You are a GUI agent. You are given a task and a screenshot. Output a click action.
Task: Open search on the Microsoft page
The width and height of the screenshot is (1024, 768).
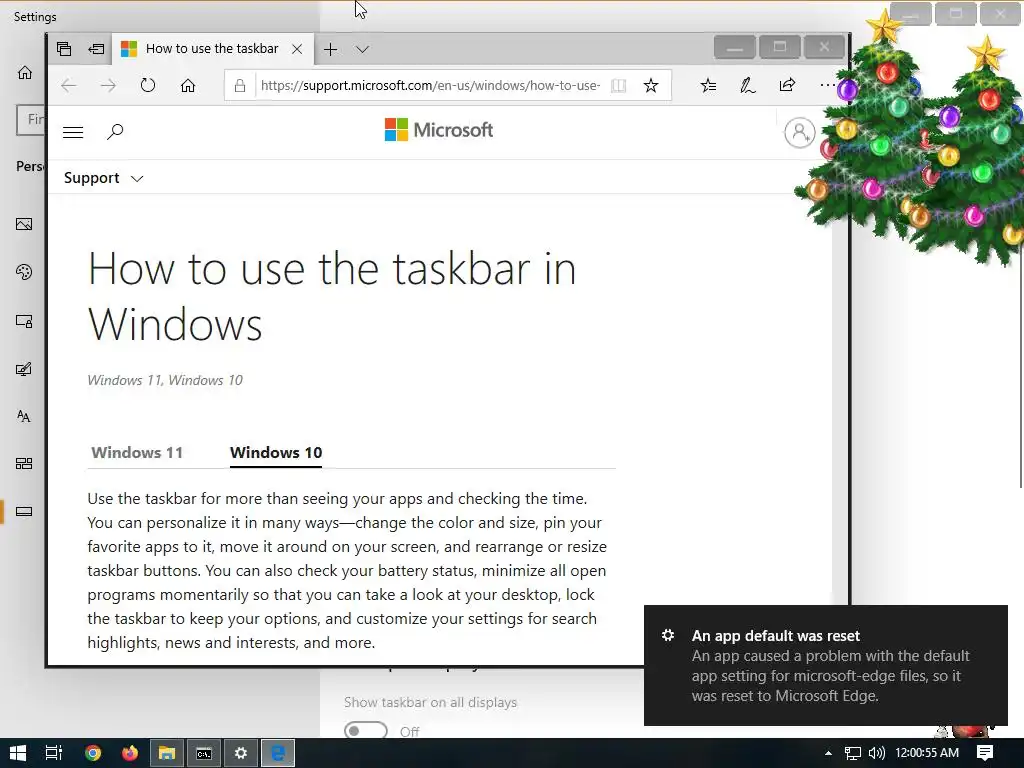point(115,132)
